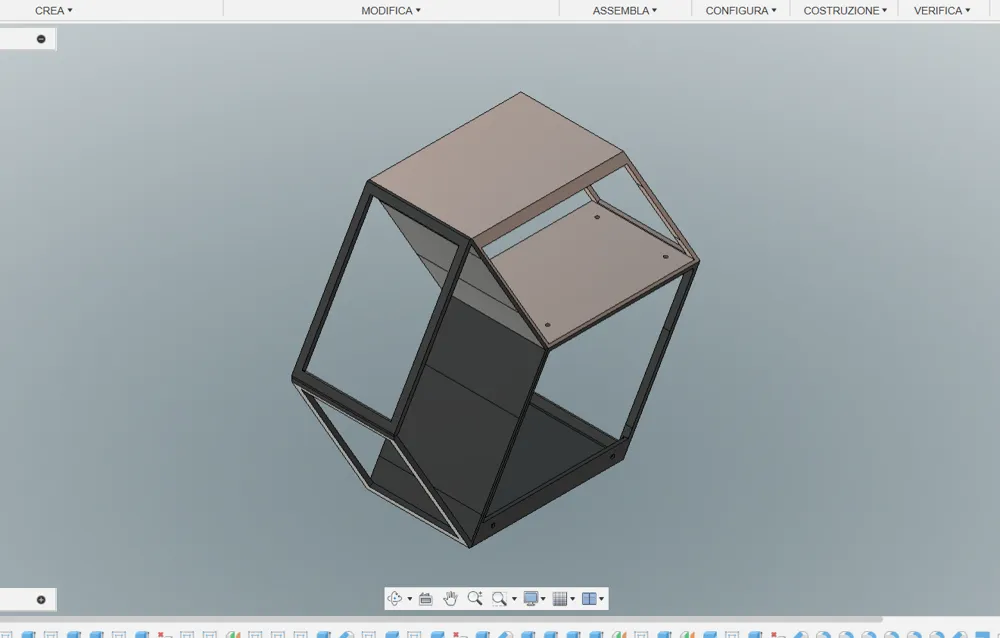Image resolution: width=1000 pixels, height=638 pixels.
Task: Open Display Settings monitor icon
Action: click(531, 598)
